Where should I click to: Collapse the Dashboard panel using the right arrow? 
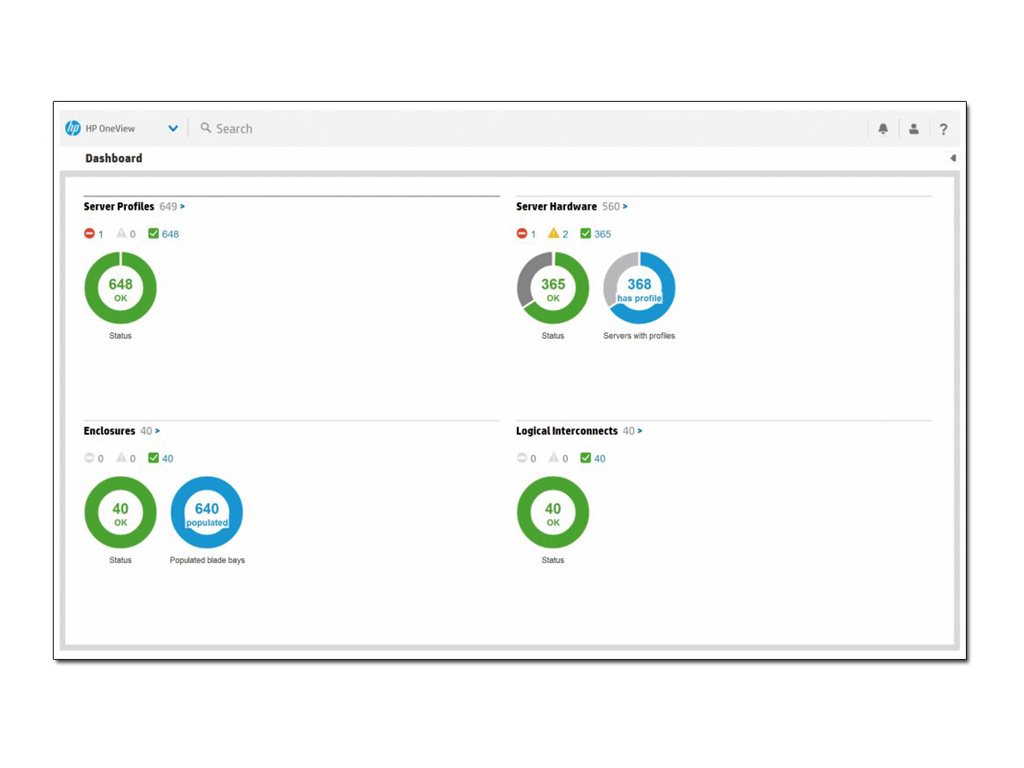tap(952, 157)
